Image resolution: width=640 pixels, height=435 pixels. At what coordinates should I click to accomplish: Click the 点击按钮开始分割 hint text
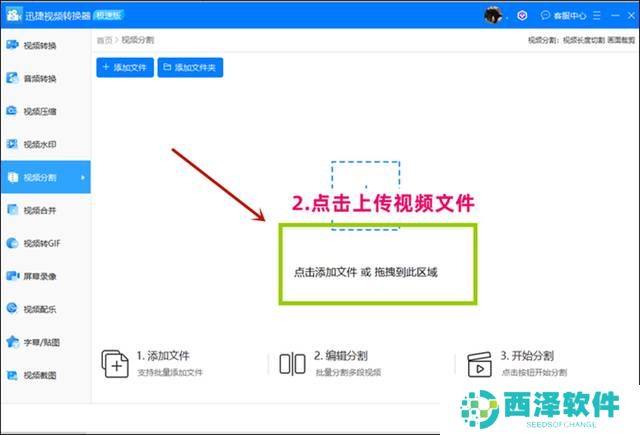(x=534, y=372)
